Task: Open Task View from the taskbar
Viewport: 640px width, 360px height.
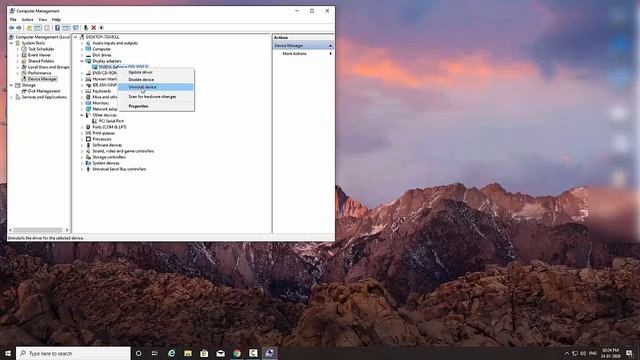Action: pyautogui.click(x=155, y=353)
